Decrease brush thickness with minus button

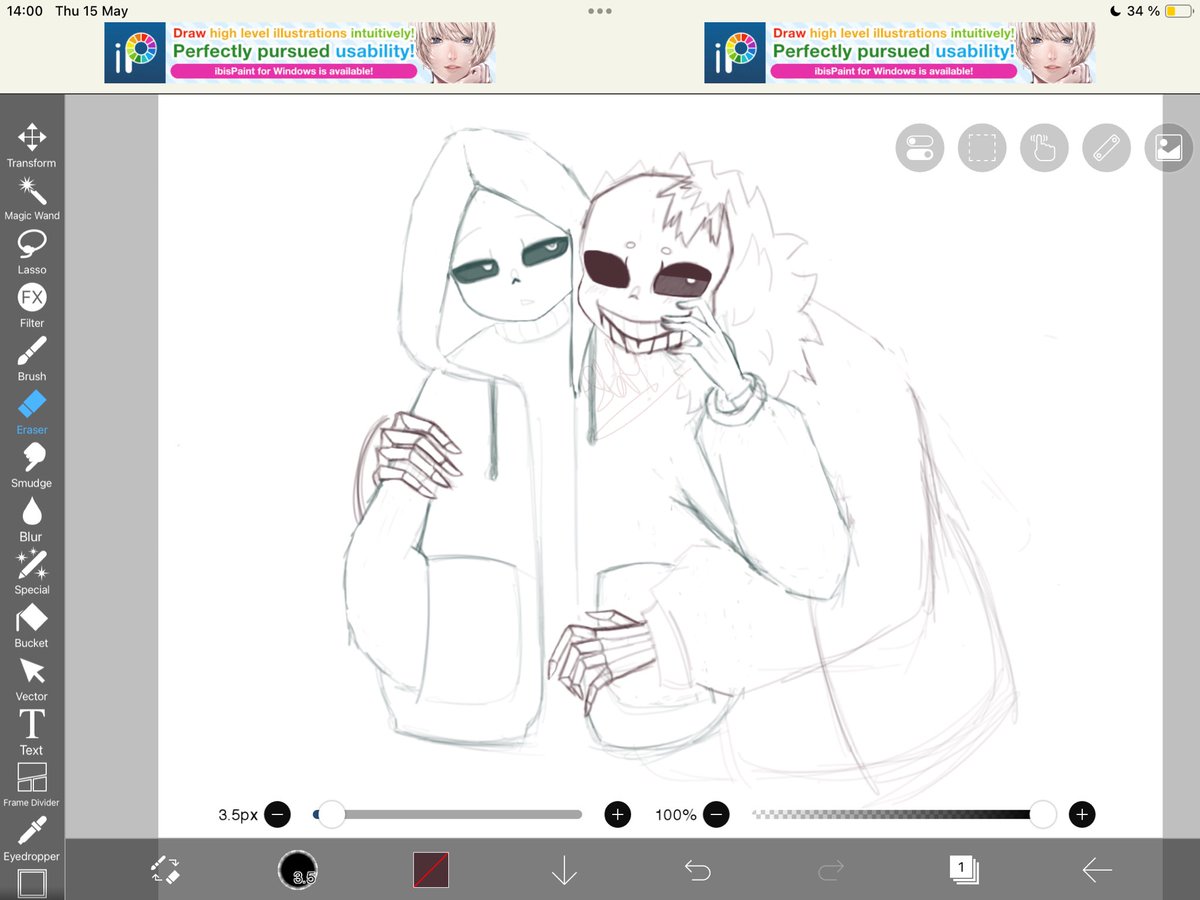coord(279,815)
